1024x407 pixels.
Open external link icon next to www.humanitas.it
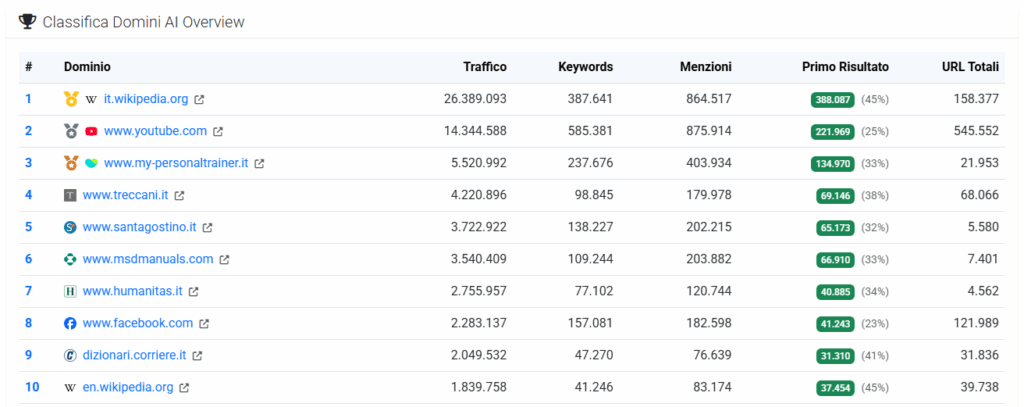(193, 291)
